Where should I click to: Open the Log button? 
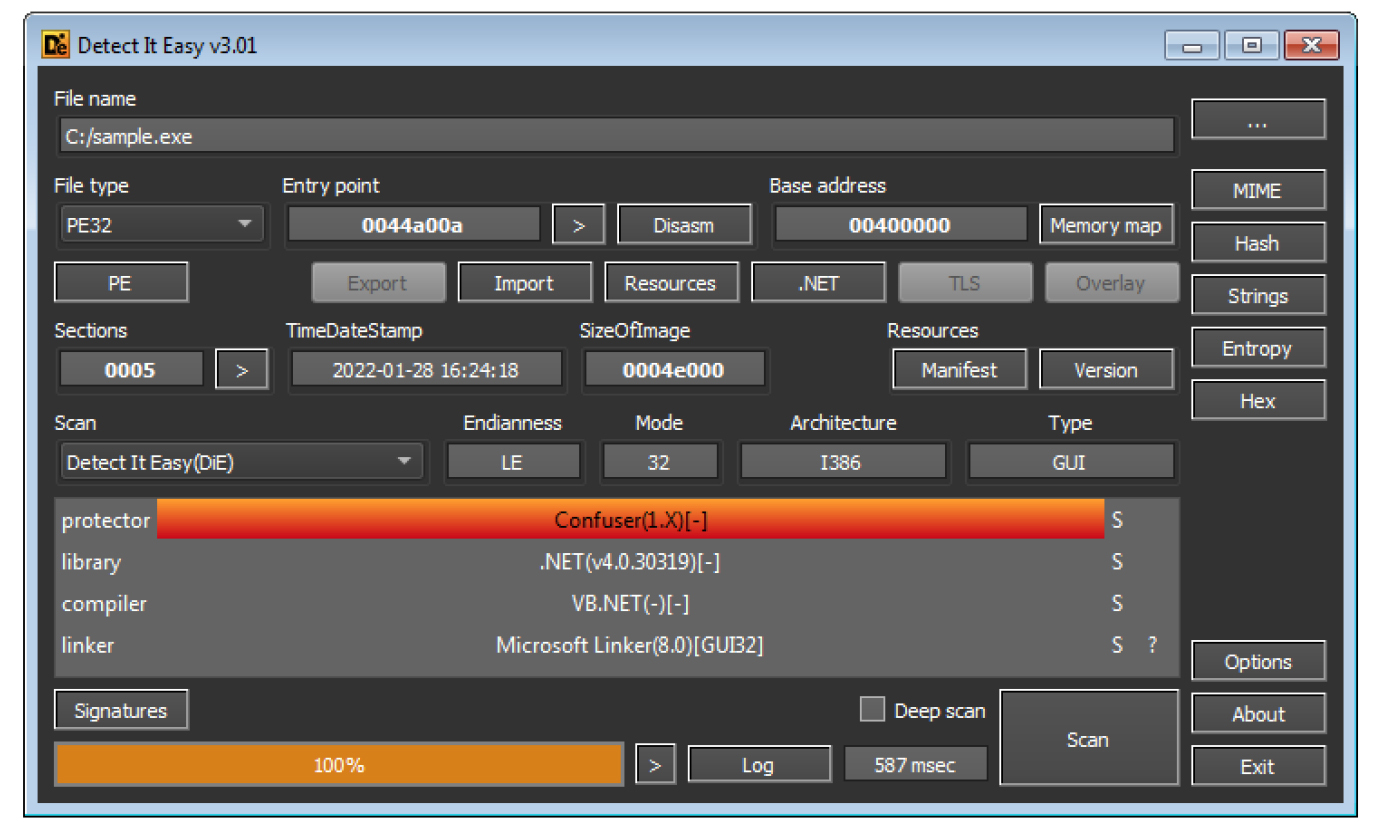click(758, 766)
